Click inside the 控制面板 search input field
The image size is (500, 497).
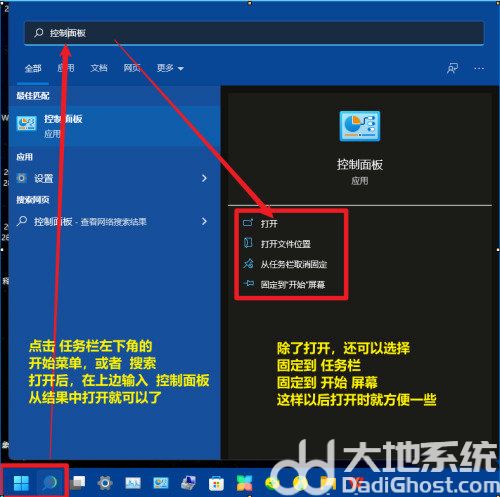(254, 33)
